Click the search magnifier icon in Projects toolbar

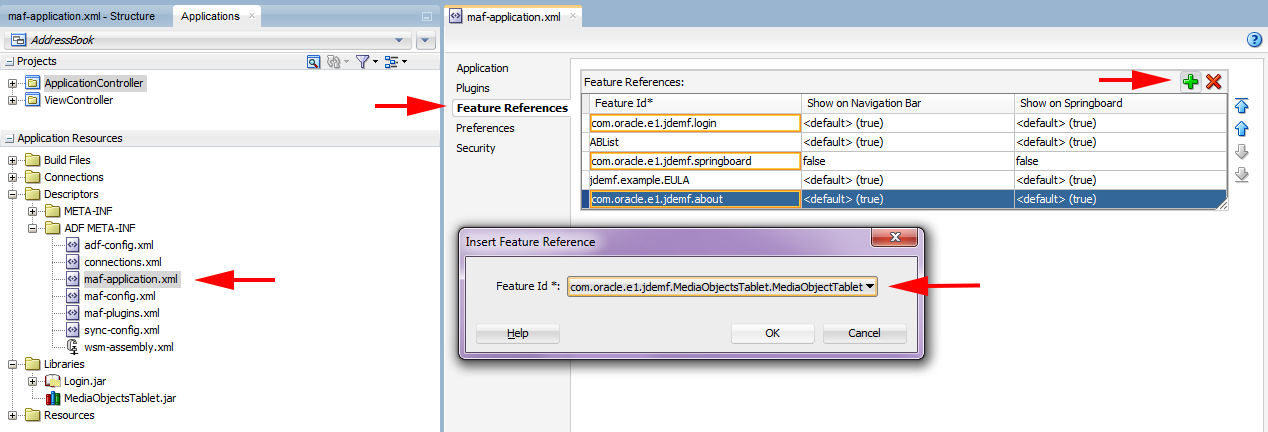313,62
